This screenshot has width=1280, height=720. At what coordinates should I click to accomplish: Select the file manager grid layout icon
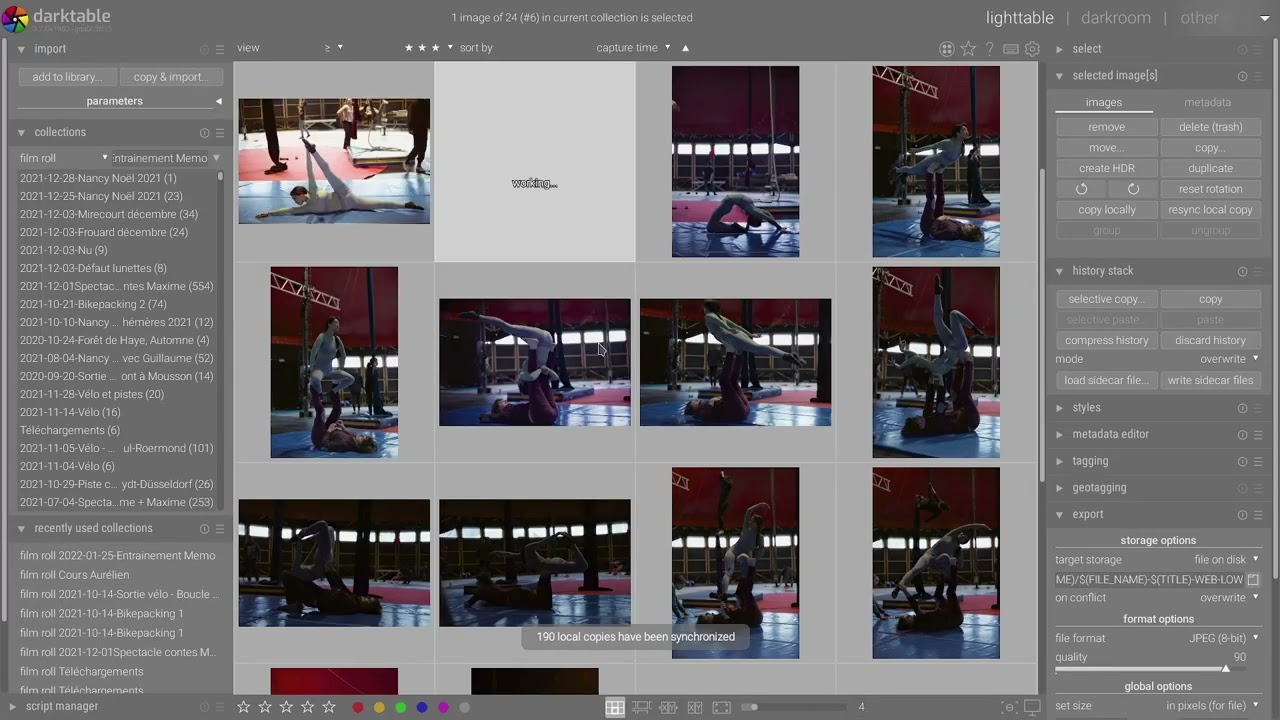click(615, 708)
